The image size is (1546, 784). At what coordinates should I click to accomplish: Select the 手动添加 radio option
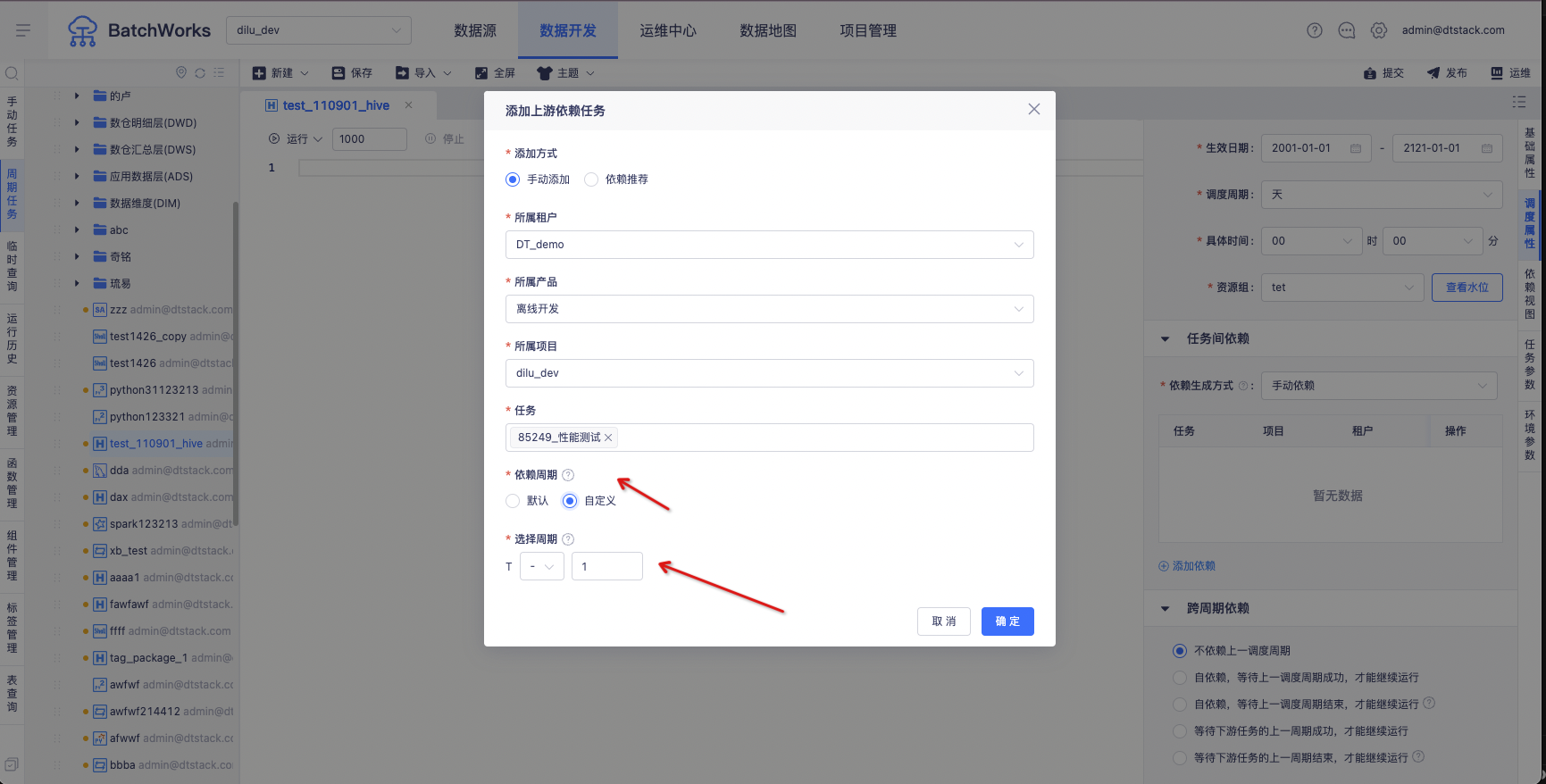(x=513, y=179)
